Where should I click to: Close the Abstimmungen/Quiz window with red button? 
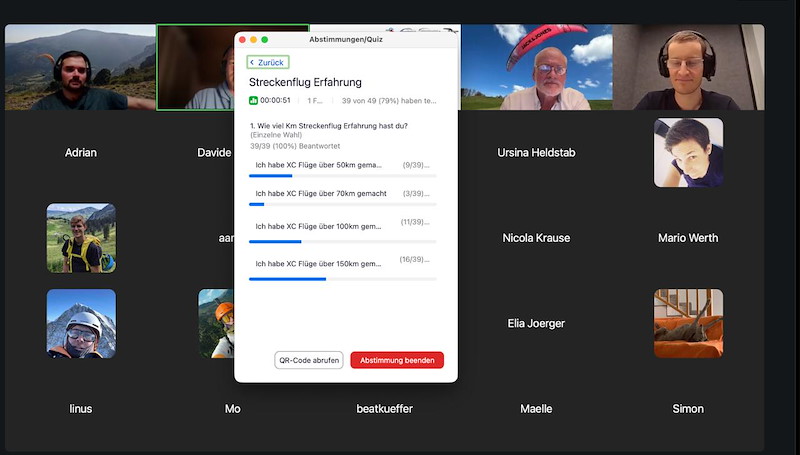click(x=242, y=40)
